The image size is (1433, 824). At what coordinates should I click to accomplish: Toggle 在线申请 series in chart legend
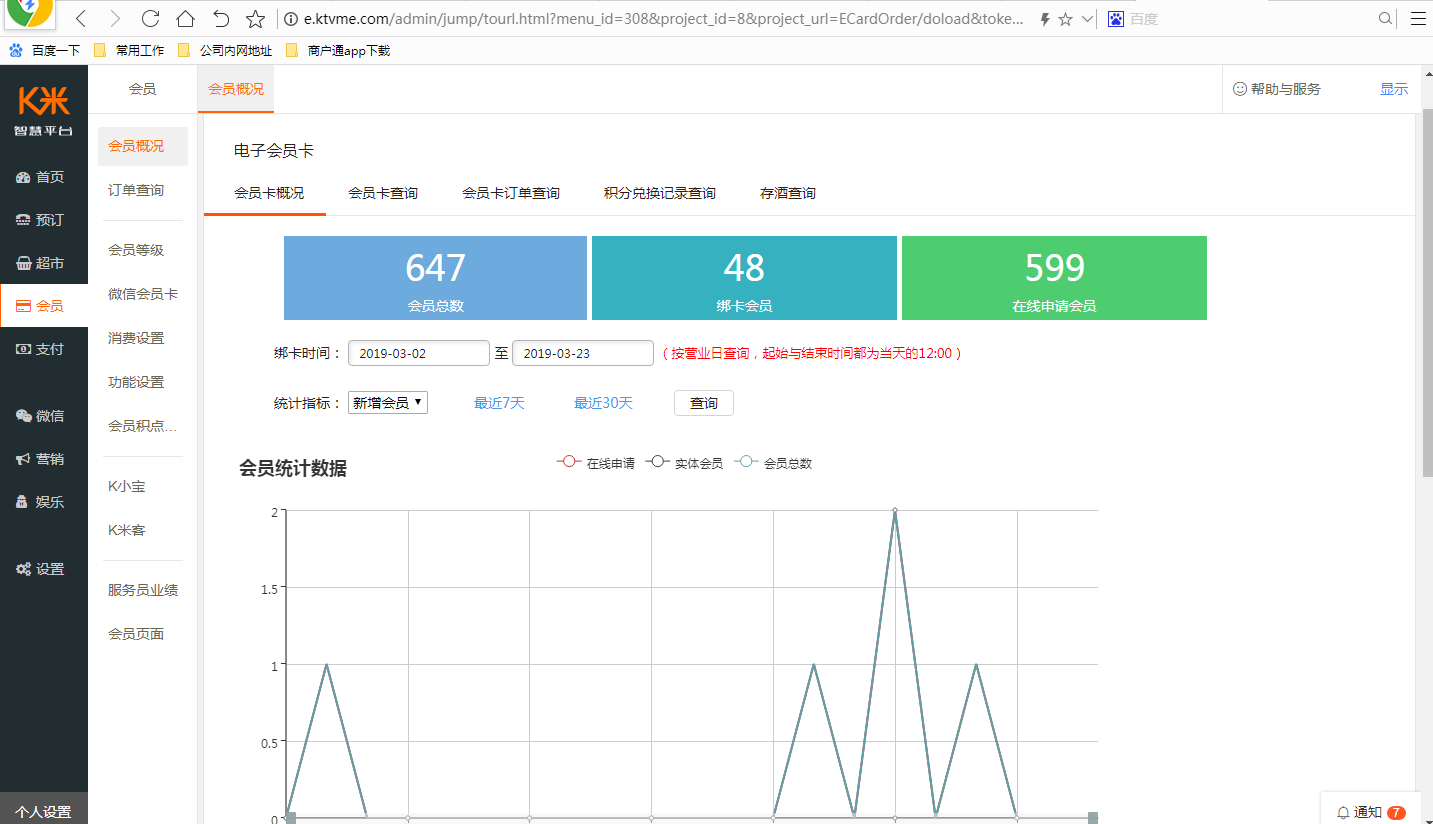point(596,463)
